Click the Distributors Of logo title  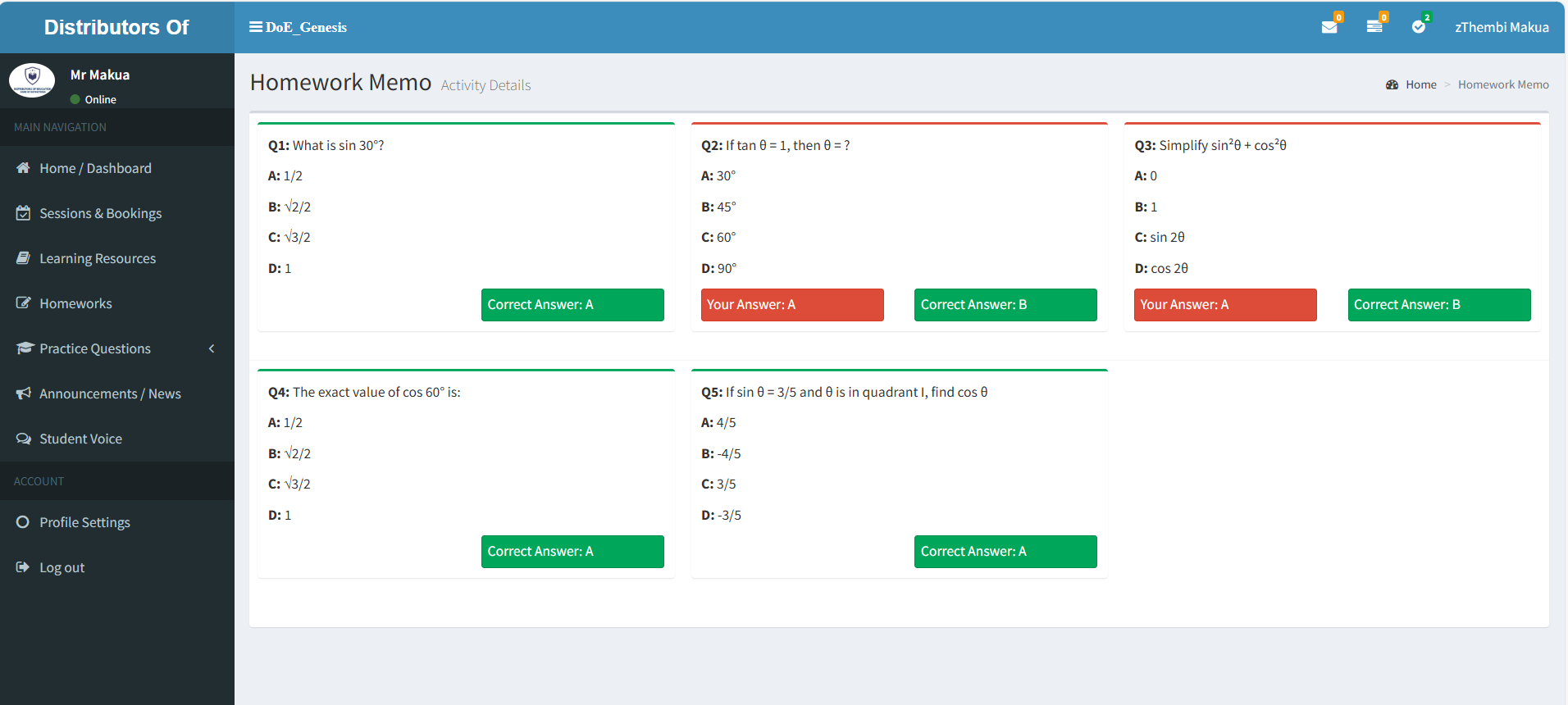116,27
